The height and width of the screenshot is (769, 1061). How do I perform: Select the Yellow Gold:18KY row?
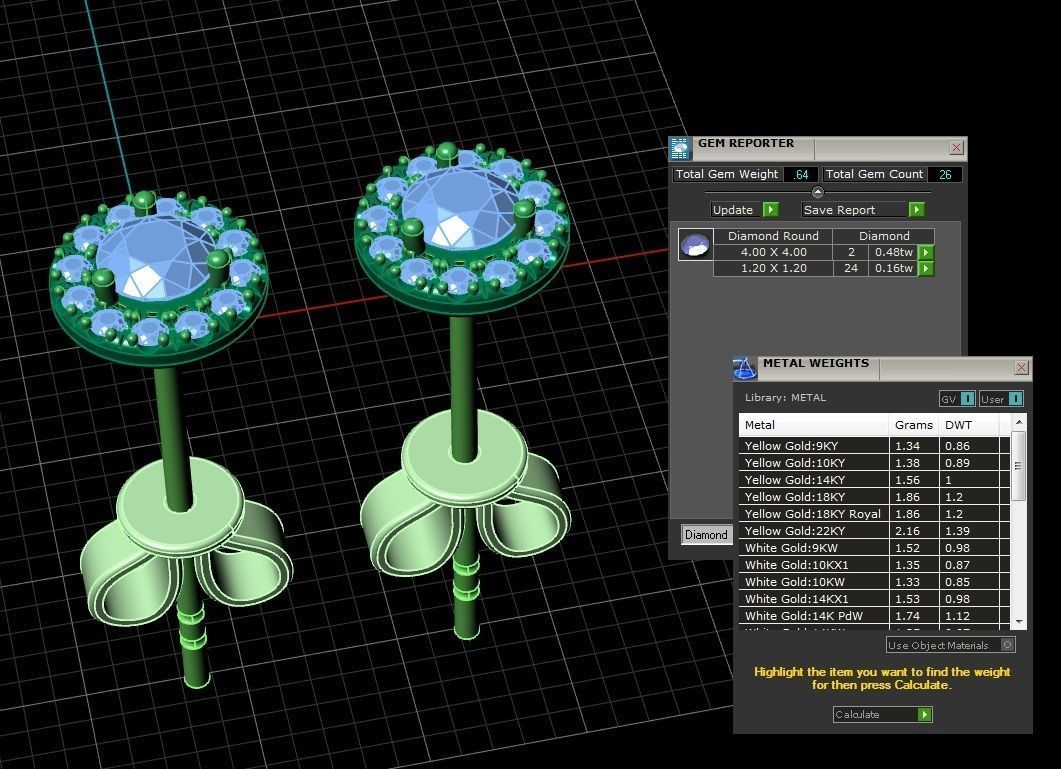click(x=875, y=497)
